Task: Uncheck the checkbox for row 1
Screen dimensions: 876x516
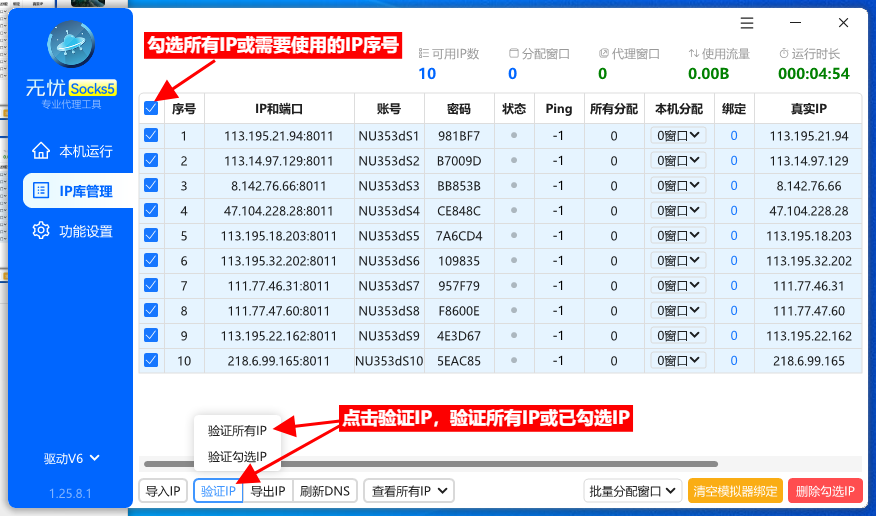Action: coord(151,136)
